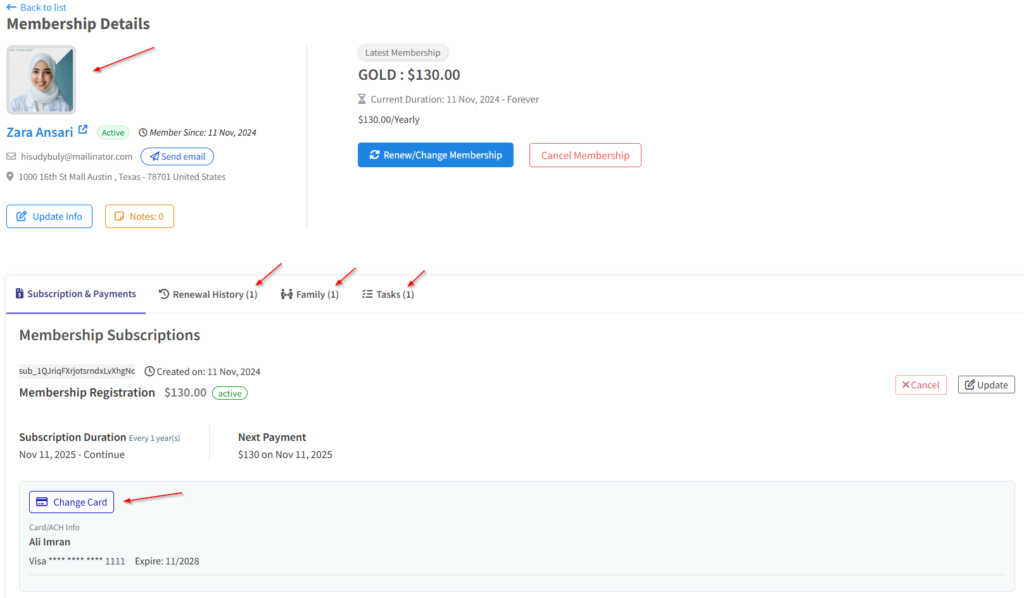
Task: Click the Send email button
Action: click(x=177, y=156)
